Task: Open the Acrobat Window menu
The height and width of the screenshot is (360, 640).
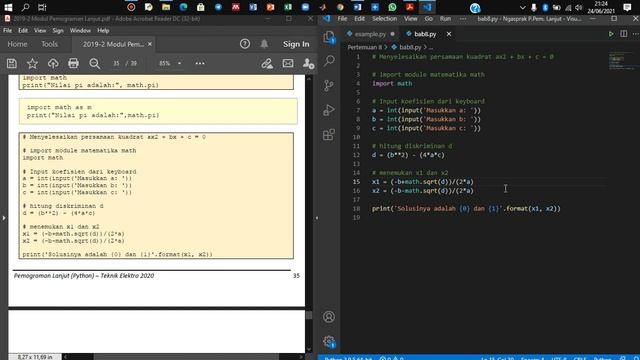Action: pos(80,31)
